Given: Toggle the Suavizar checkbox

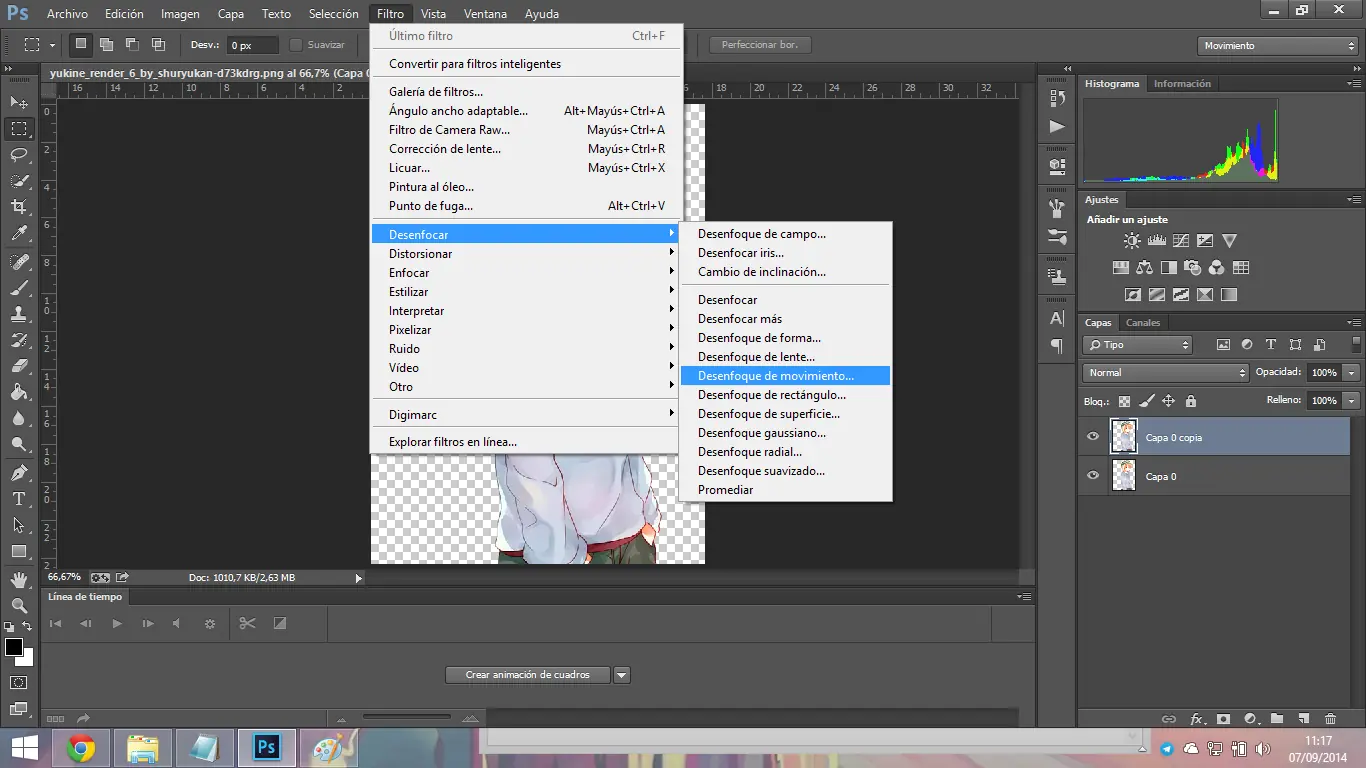Looking at the screenshot, I should (296, 45).
